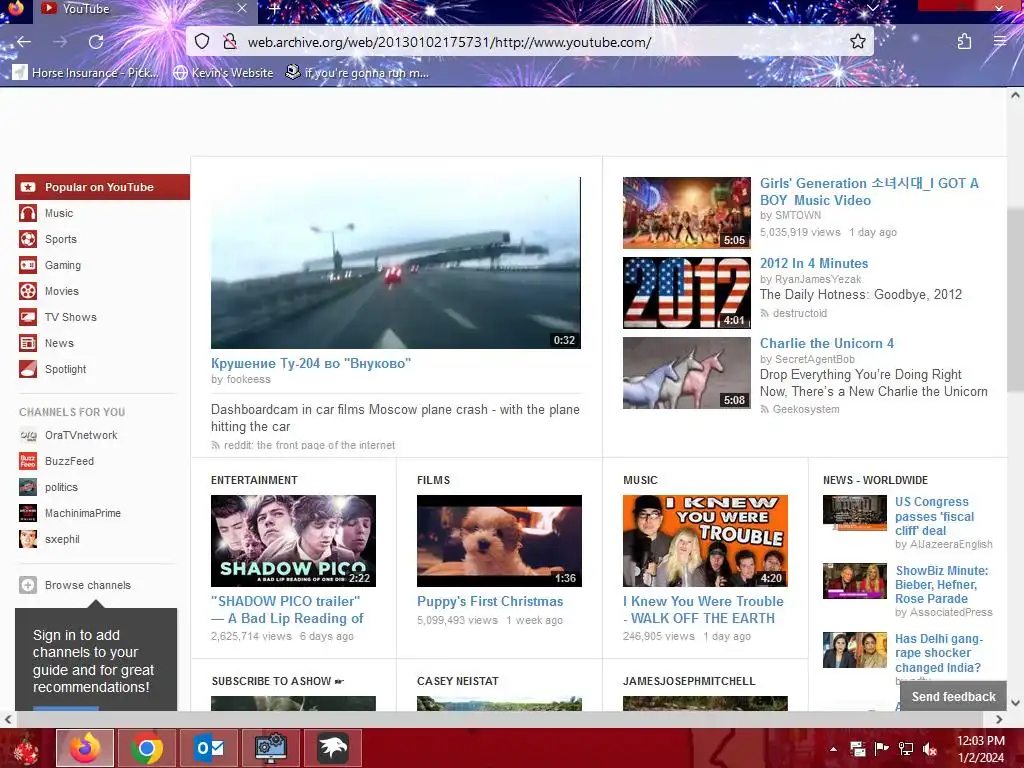Open the eagle app on the taskbar
Image resolution: width=1024 pixels, height=768 pixels.
click(x=332, y=748)
